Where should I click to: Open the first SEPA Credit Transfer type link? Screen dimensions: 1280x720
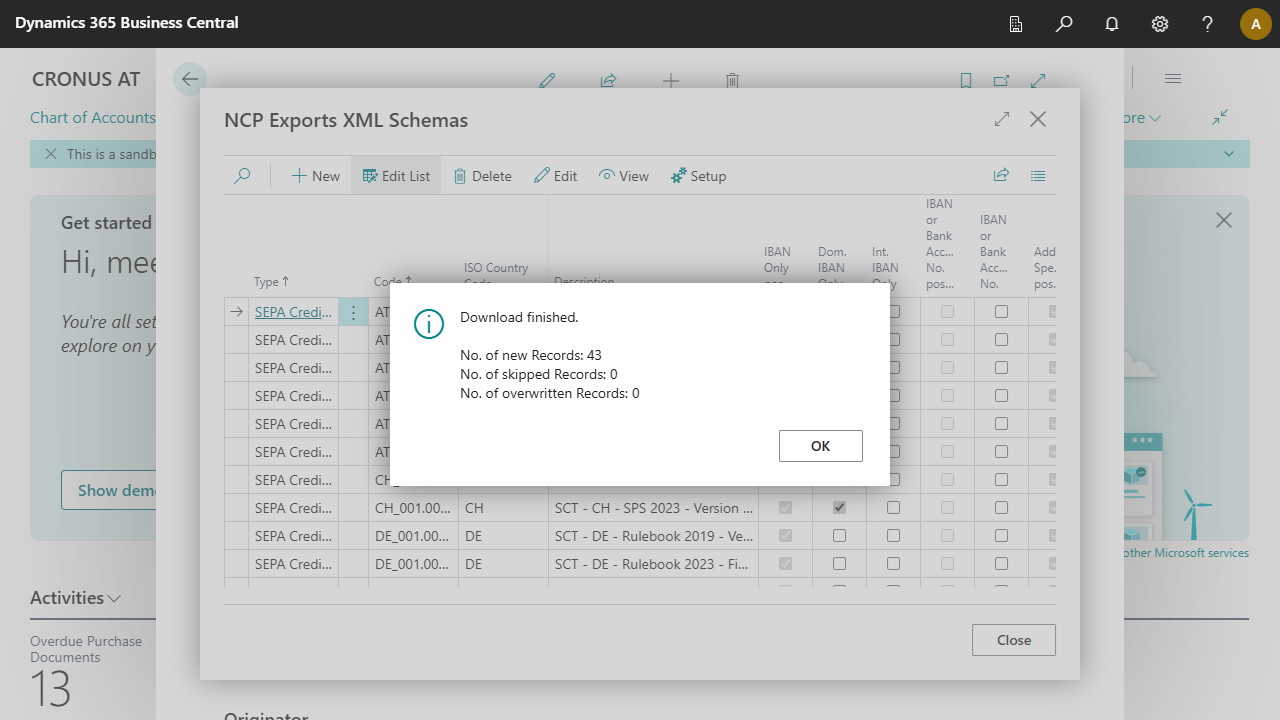coord(293,312)
